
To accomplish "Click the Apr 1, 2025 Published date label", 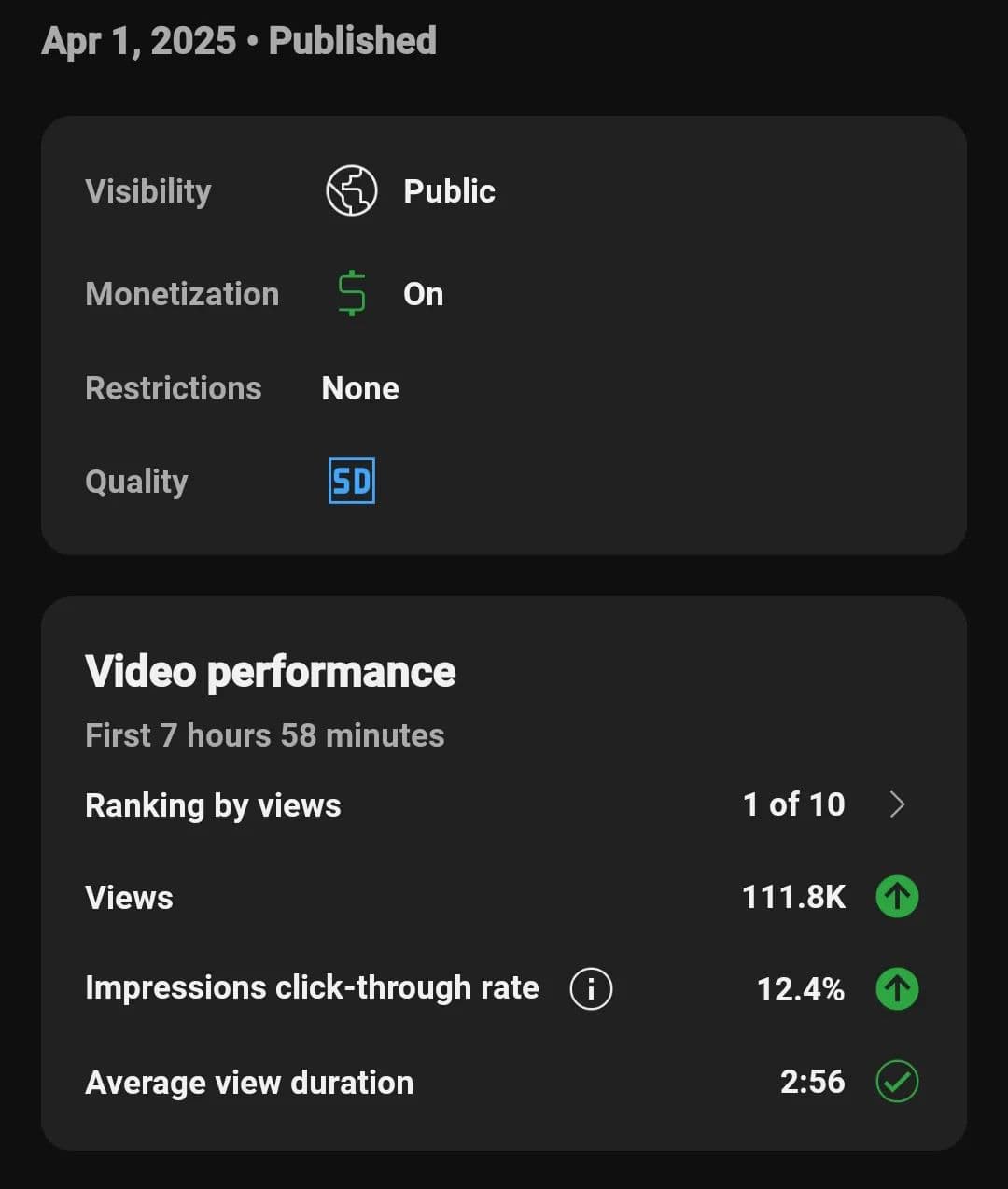I will pyautogui.click(x=239, y=40).
